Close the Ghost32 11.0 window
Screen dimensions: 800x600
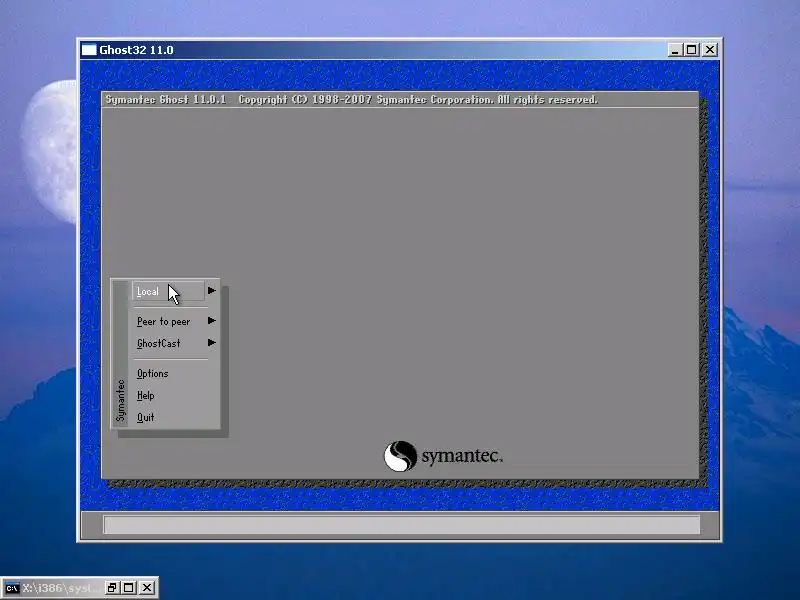click(710, 49)
